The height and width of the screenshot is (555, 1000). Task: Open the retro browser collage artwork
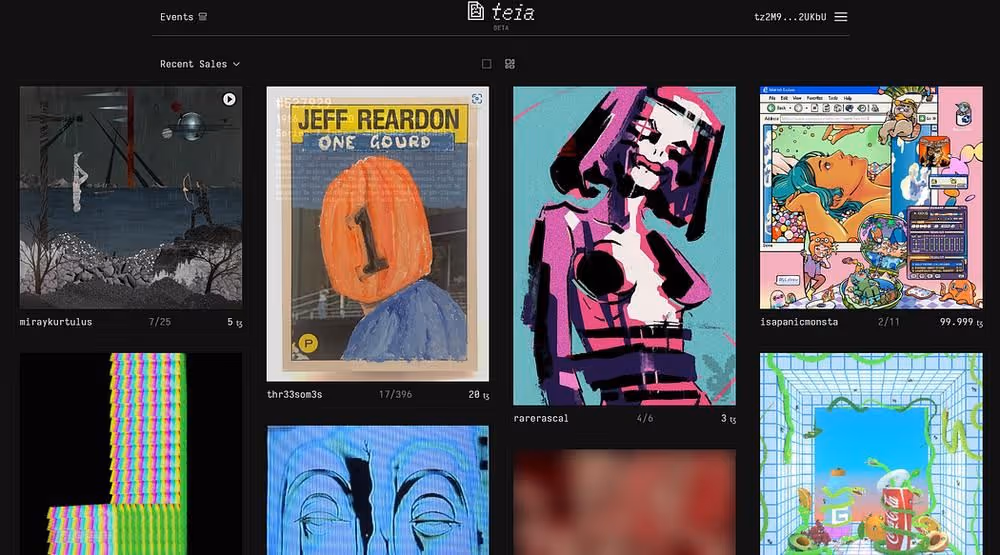coord(871,198)
